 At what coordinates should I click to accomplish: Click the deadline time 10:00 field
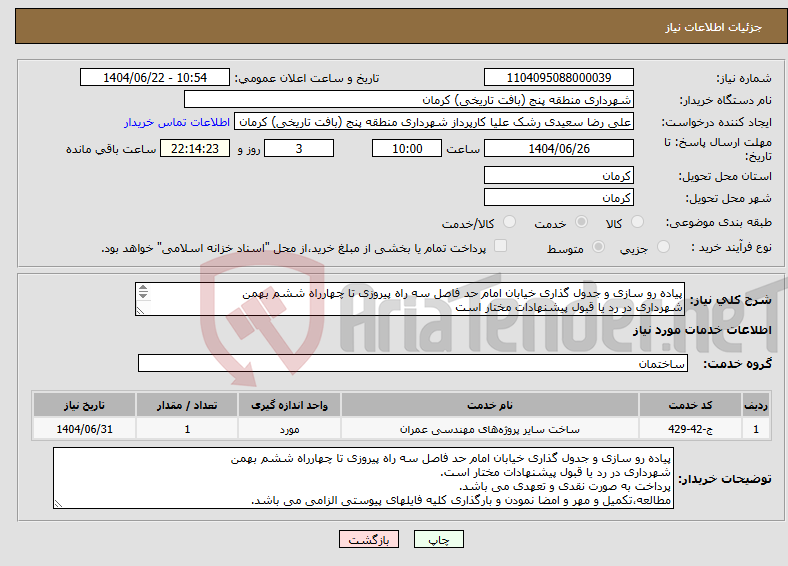coord(407,148)
